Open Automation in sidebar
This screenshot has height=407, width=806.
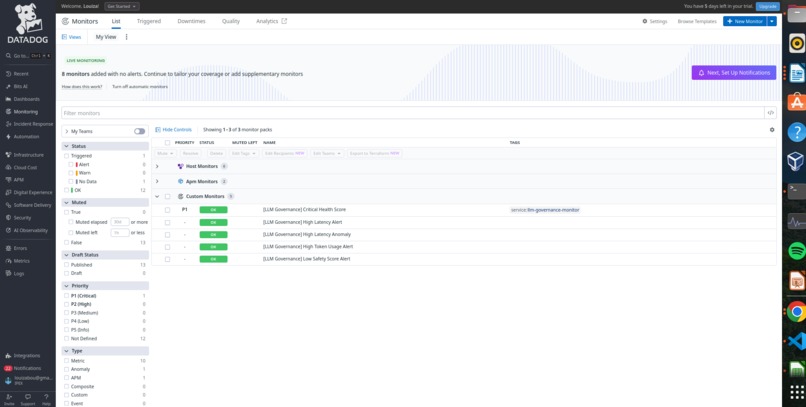(26, 137)
